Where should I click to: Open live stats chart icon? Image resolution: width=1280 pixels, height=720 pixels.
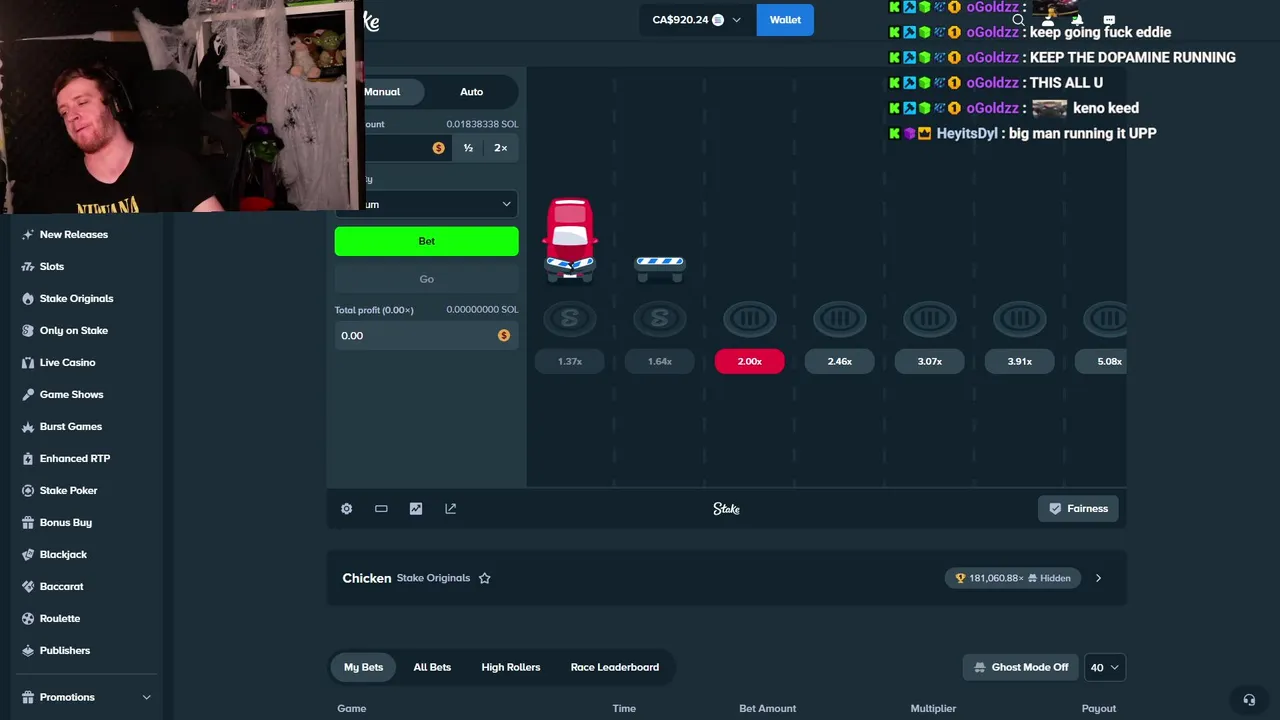416,508
